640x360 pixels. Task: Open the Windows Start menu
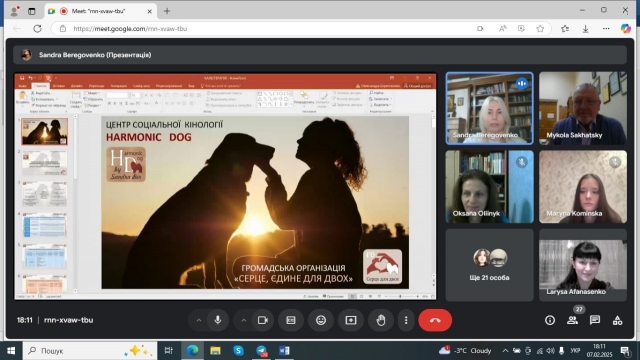(11, 351)
